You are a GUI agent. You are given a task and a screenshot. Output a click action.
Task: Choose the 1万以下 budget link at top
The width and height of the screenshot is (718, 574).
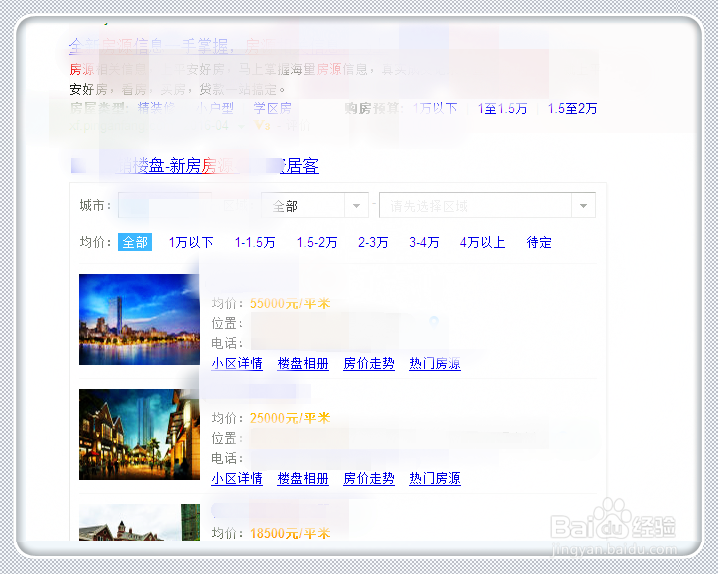click(435, 108)
